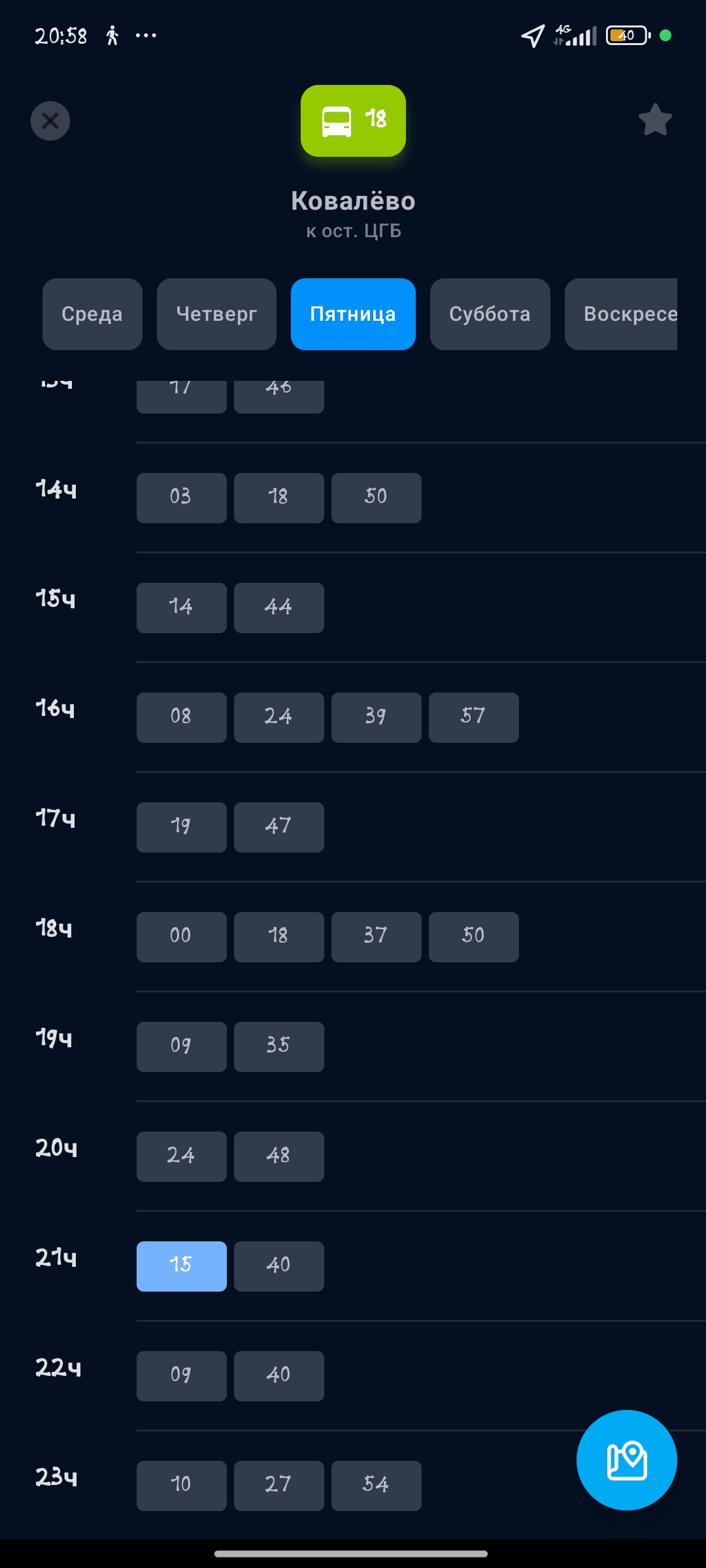
Task: Select the highlighted 21:15 departure
Action: (x=182, y=1266)
